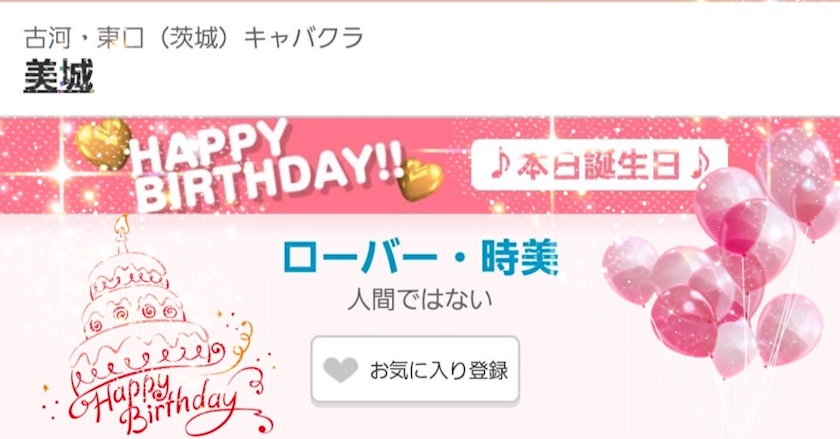Open the 古河・東口（茨城）キャバクラ area category
Screen dimensions: 840x439
pyautogui.click(x=194, y=38)
